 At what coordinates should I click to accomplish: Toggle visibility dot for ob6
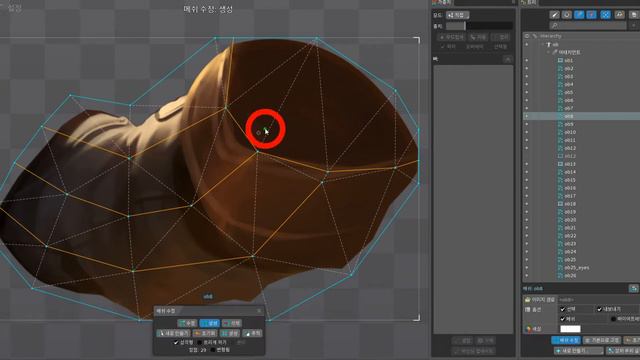[527, 100]
